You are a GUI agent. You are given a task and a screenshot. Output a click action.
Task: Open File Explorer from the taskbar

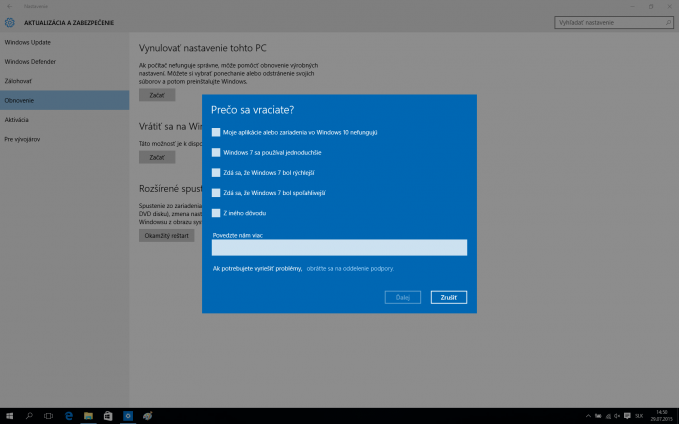pyautogui.click(x=88, y=416)
